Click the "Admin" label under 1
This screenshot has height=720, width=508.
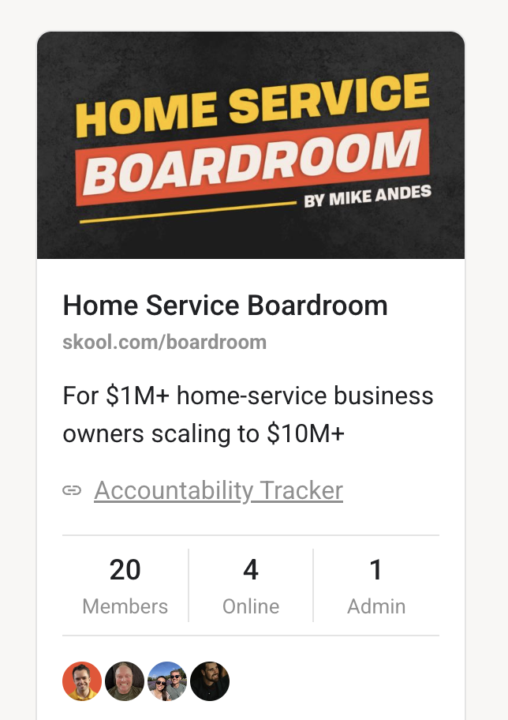click(x=376, y=607)
